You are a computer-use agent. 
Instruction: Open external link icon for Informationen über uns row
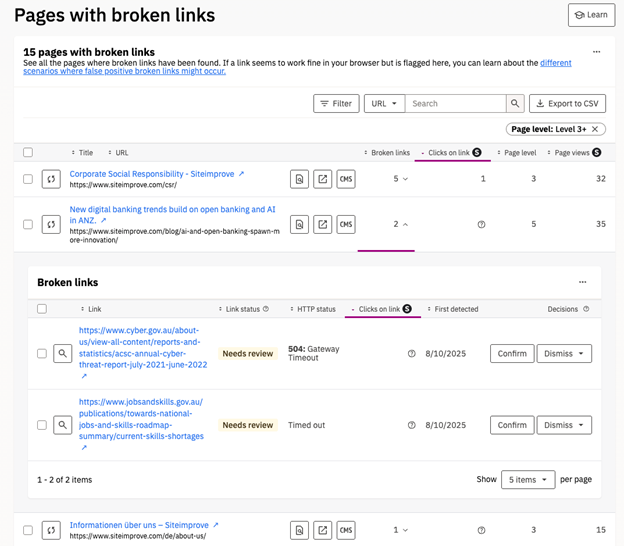pyautogui.click(x=323, y=530)
